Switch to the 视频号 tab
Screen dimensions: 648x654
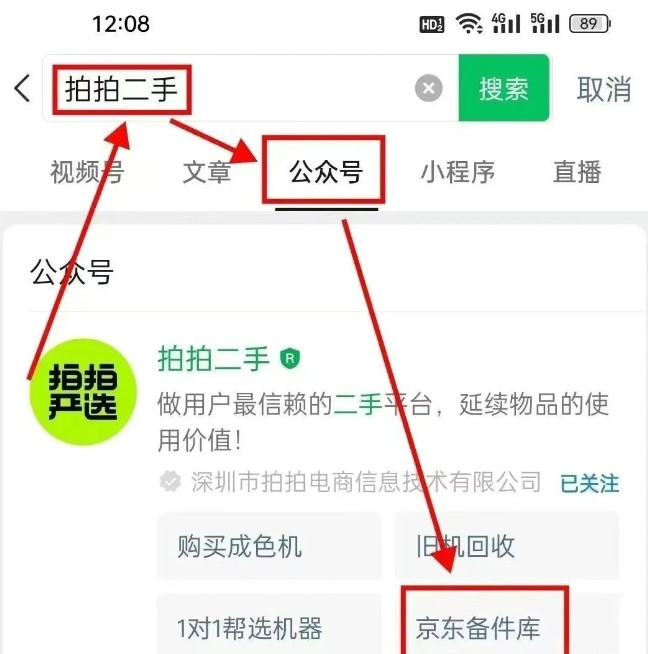87,171
